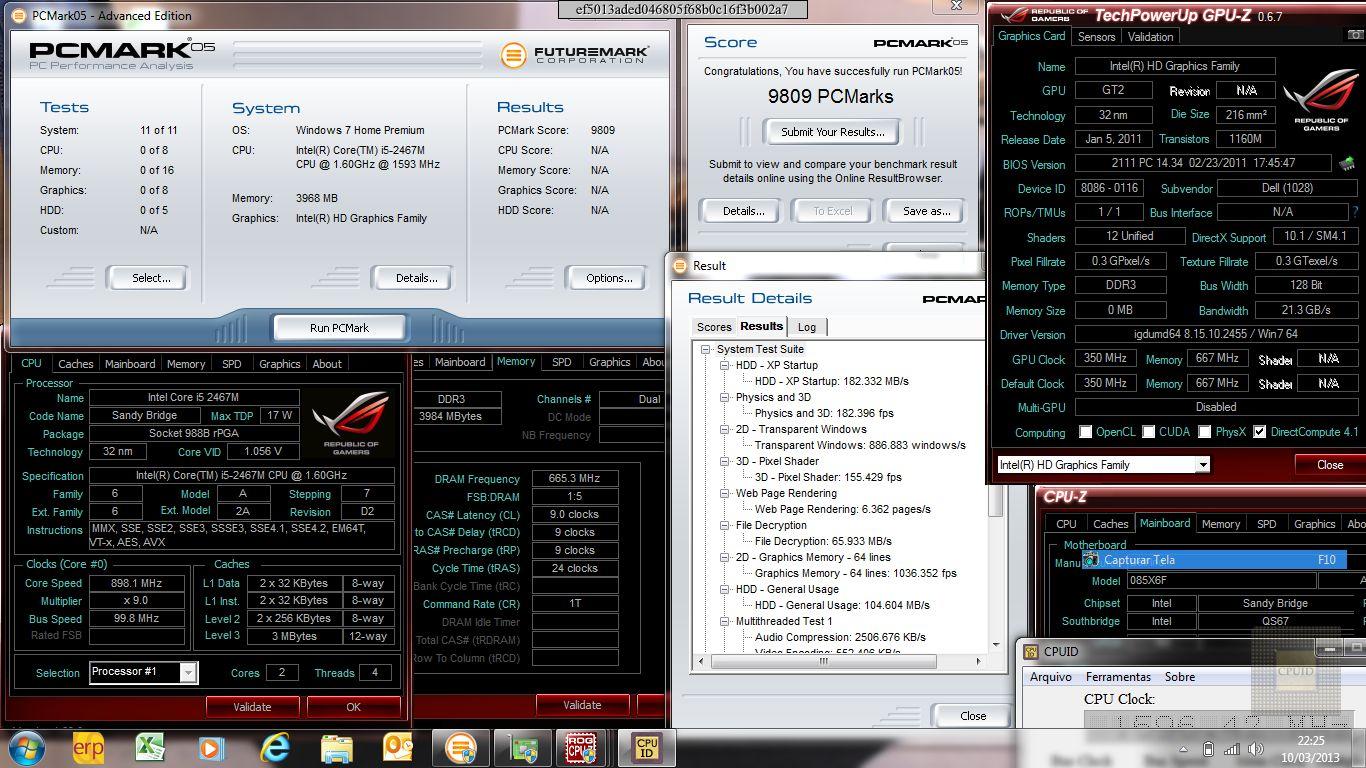Switch to the CPU ID taskbar icon
Screen dimensions: 1366x768
(647, 748)
